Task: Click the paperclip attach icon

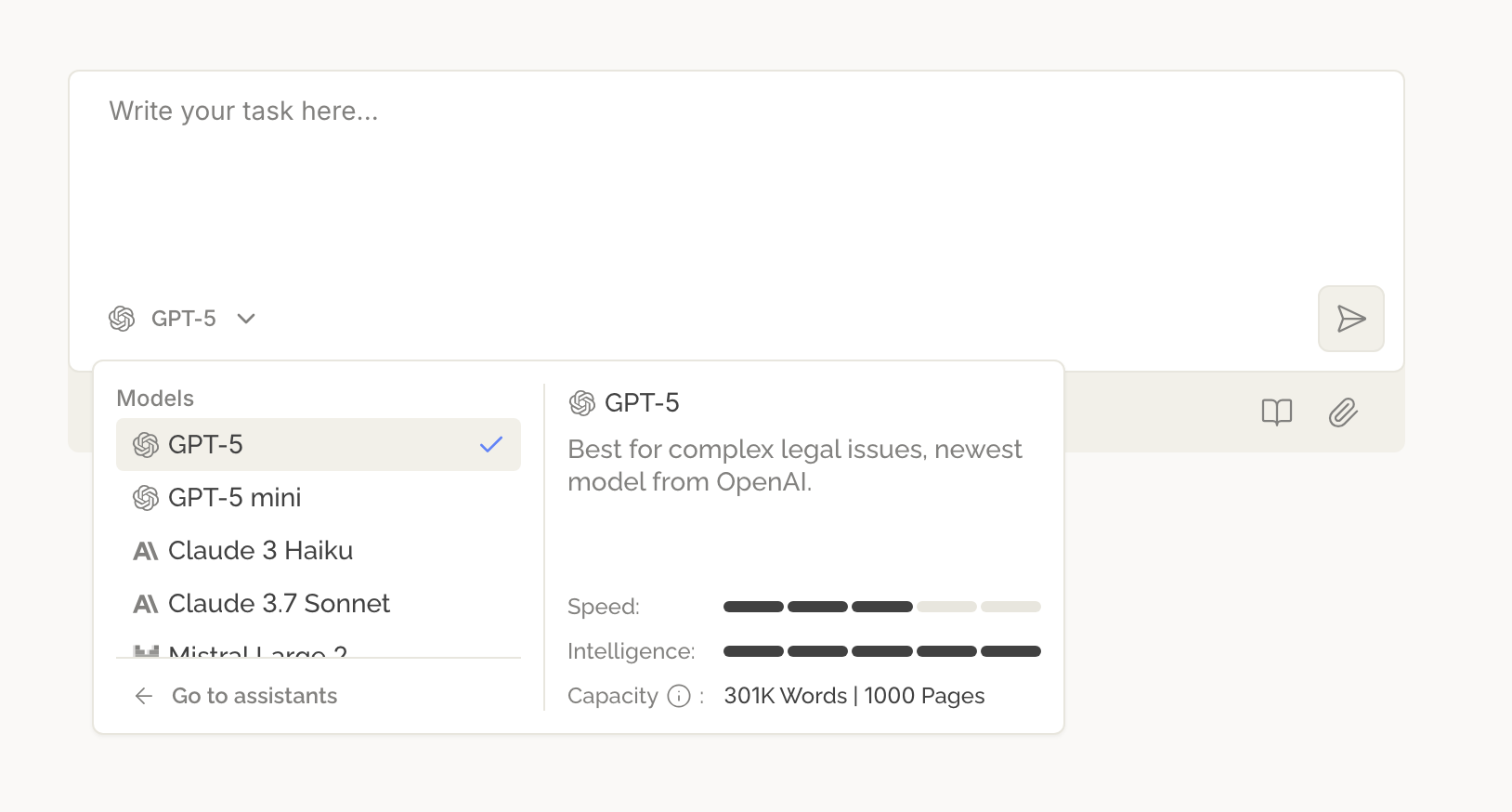Action: [1343, 412]
